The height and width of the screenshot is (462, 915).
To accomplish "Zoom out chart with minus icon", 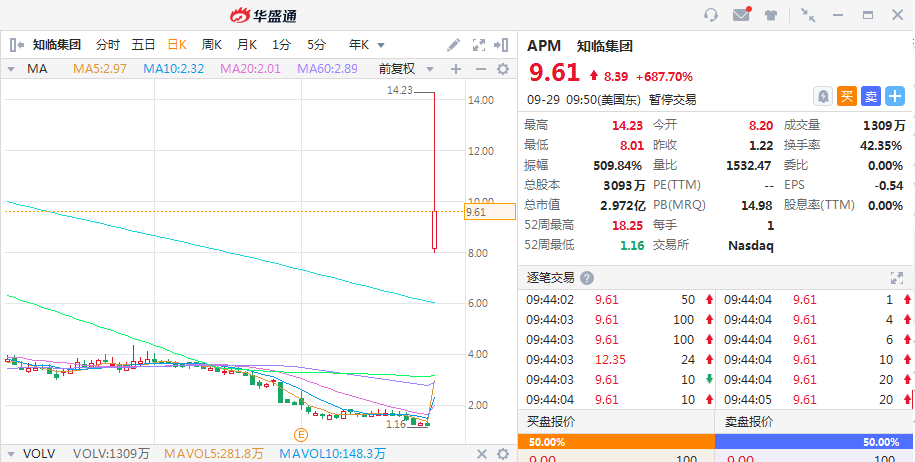I will [x=481, y=69].
